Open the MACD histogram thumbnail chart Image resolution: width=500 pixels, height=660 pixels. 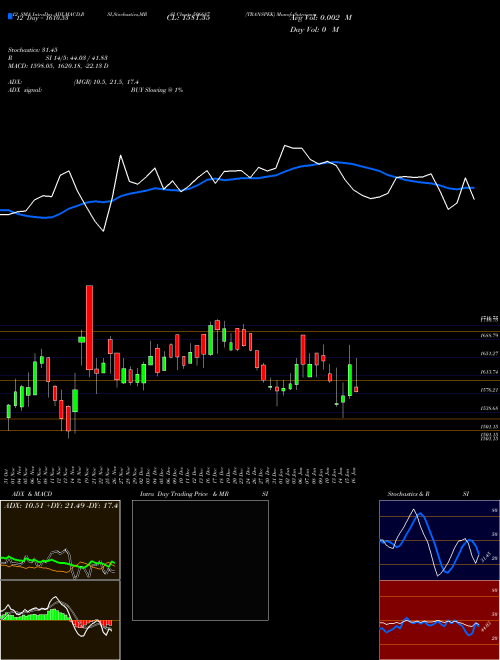(x=60, y=620)
